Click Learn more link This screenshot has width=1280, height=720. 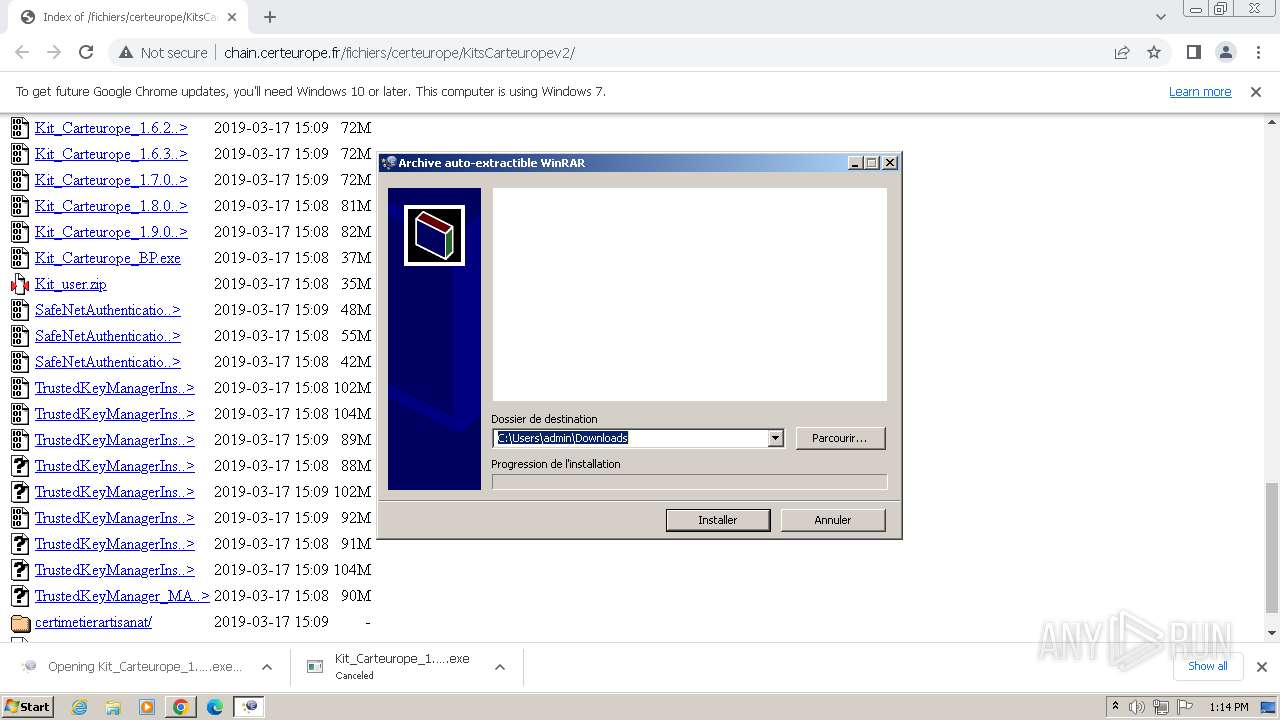1200,92
